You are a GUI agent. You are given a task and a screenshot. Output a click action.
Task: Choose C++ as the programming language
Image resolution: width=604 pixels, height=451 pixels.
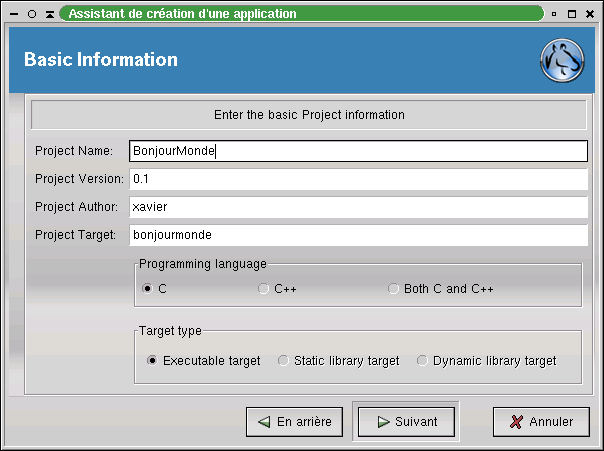264,289
